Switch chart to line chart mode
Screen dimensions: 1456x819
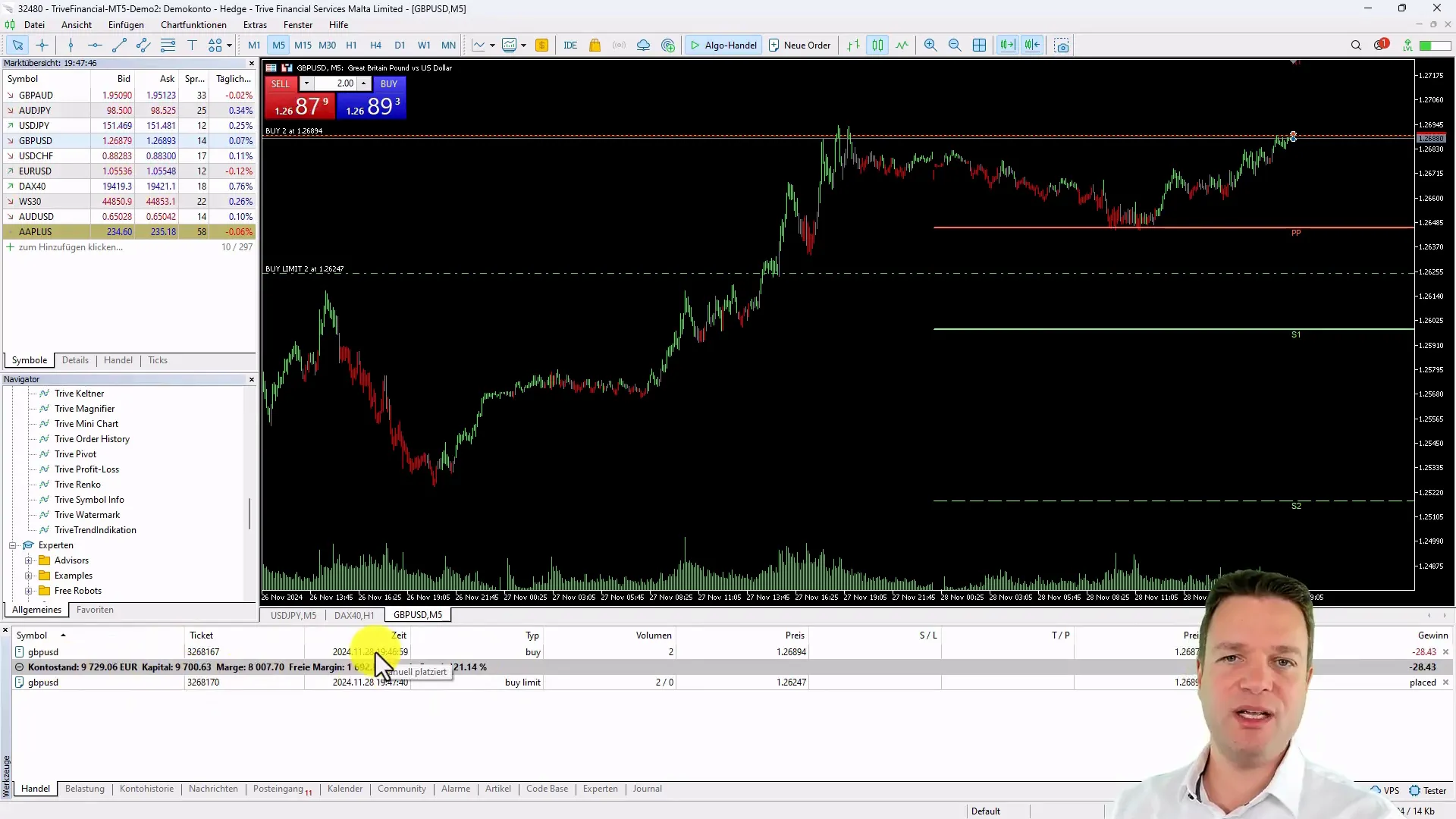click(x=902, y=45)
